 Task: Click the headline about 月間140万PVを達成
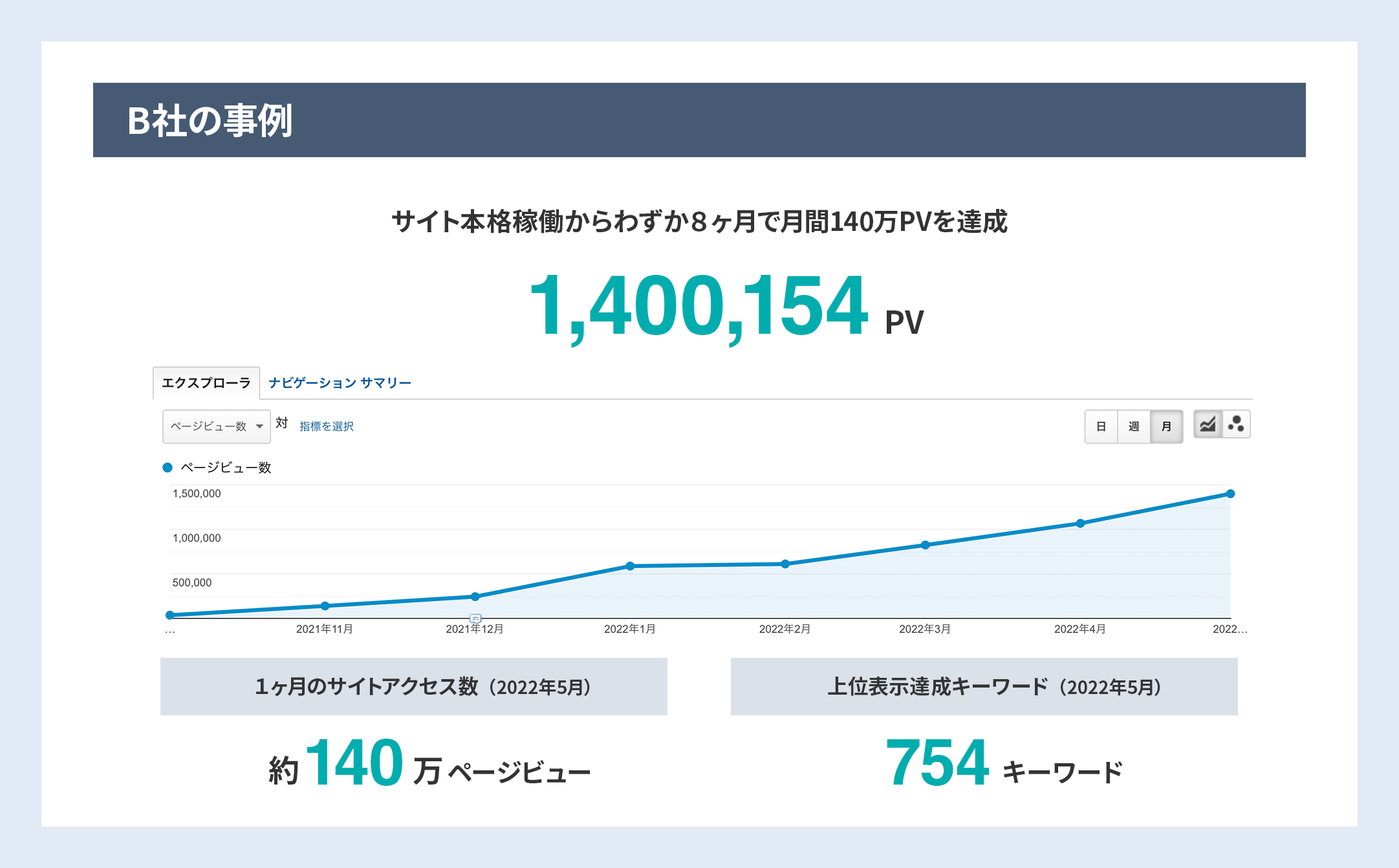pos(699,221)
